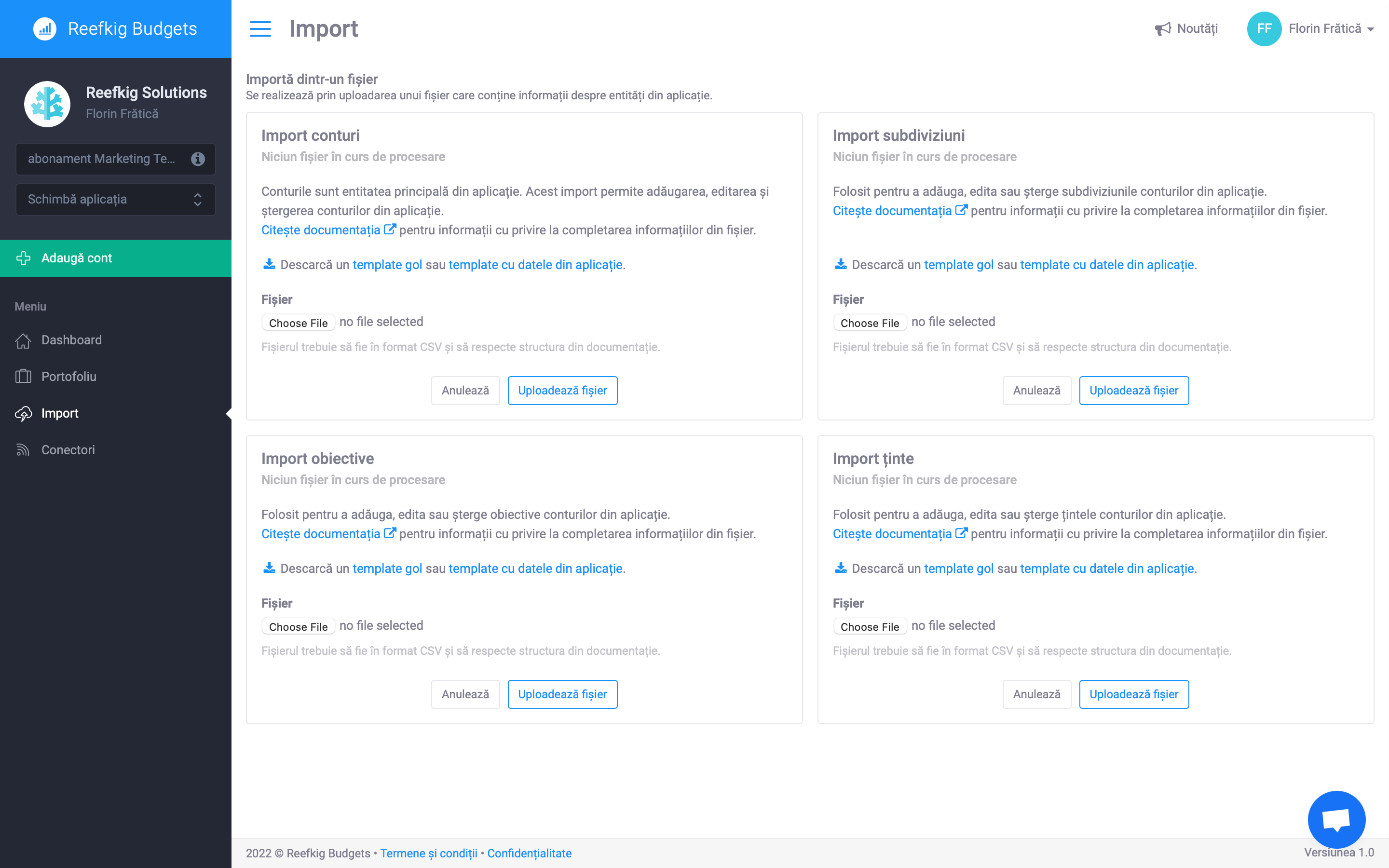Open Portofoliu from sidebar menu
Viewport: 1389px width, 868px height.
[x=68, y=377]
